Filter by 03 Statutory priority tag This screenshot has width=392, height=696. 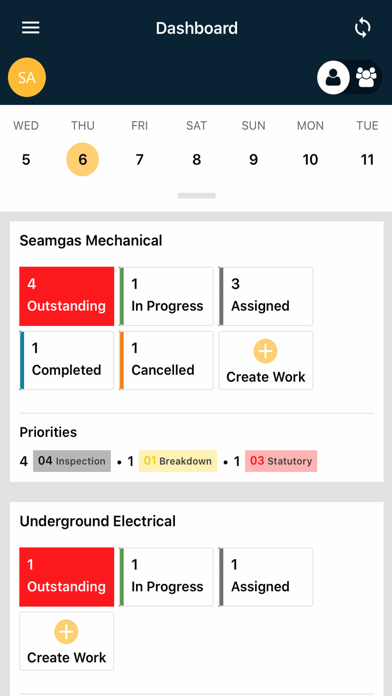pos(281,461)
